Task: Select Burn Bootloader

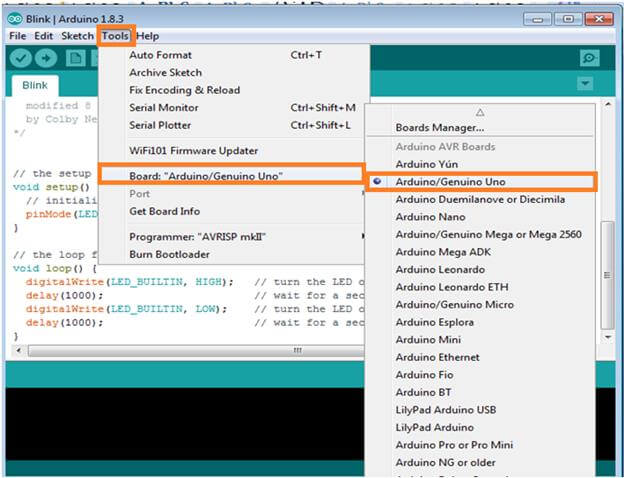Action: pos(232,254)
